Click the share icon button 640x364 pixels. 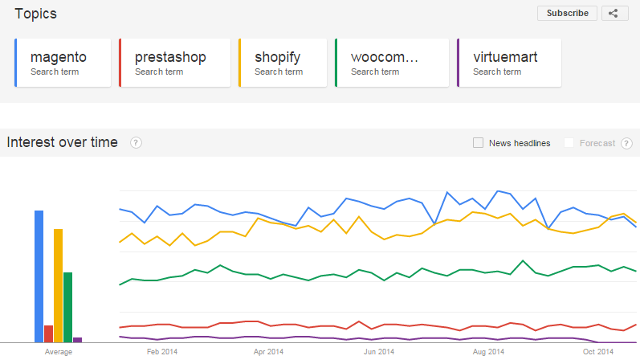coord(615,13)
